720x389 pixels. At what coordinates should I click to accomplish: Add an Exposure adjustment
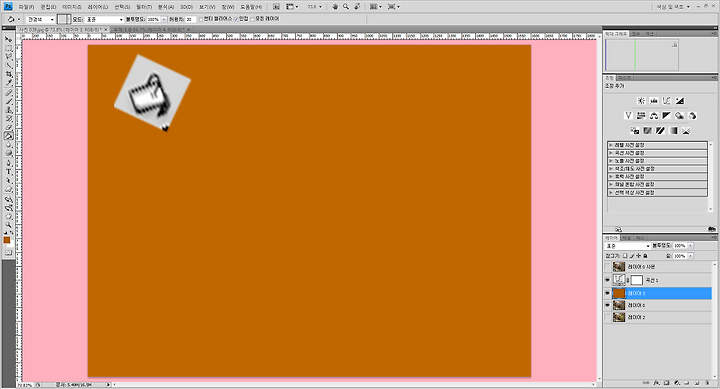(x=680, y=101)
